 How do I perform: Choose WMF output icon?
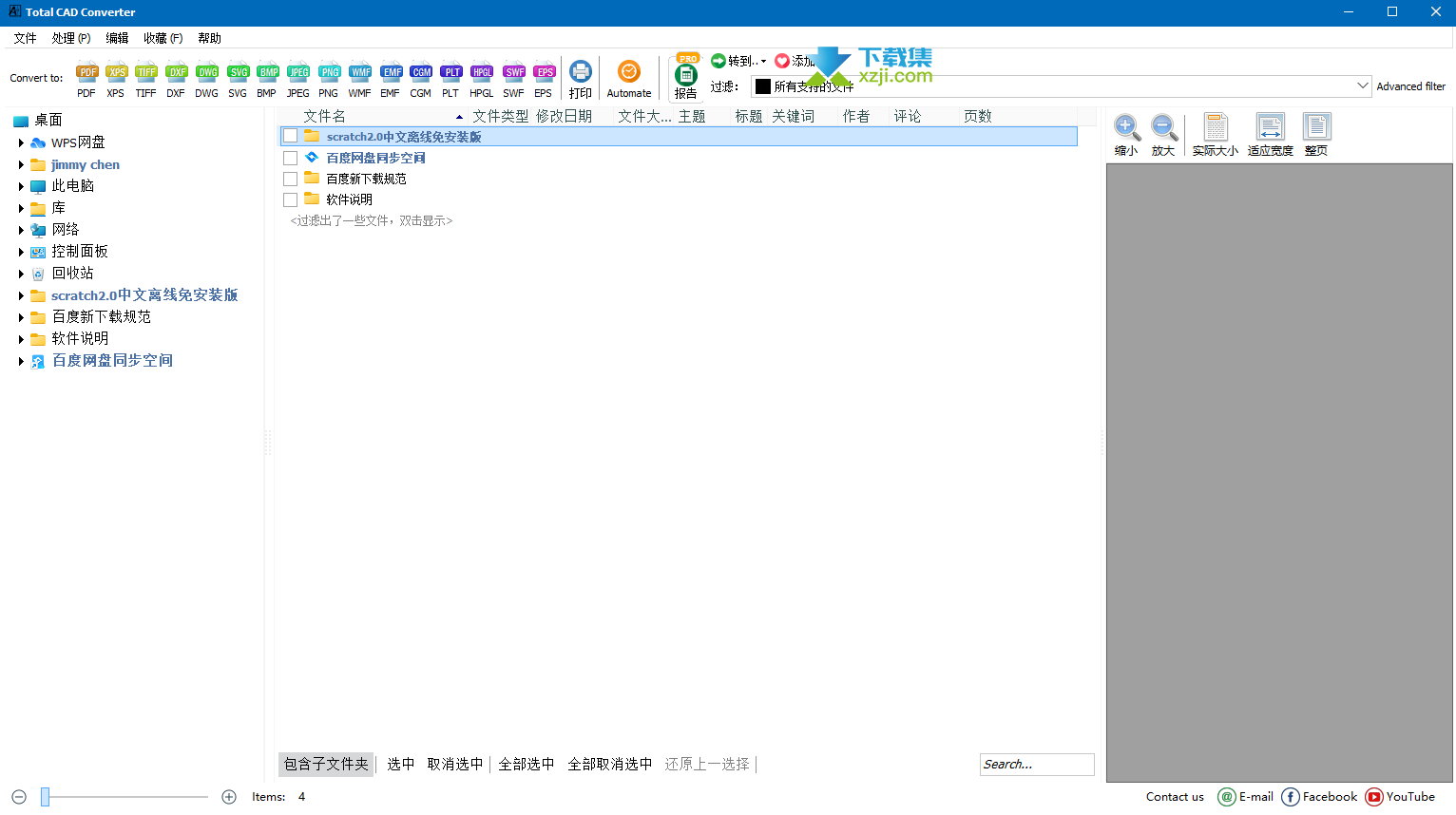360,80
